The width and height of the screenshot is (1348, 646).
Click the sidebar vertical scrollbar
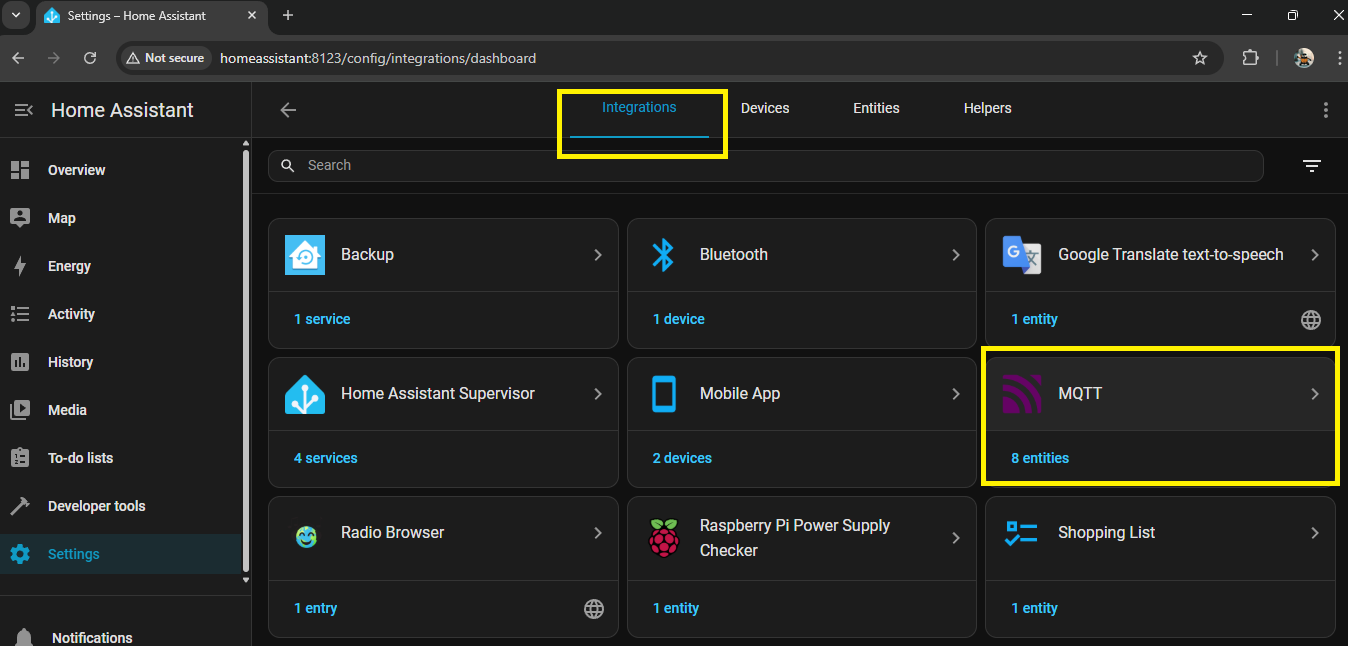(x=246, y=360)
